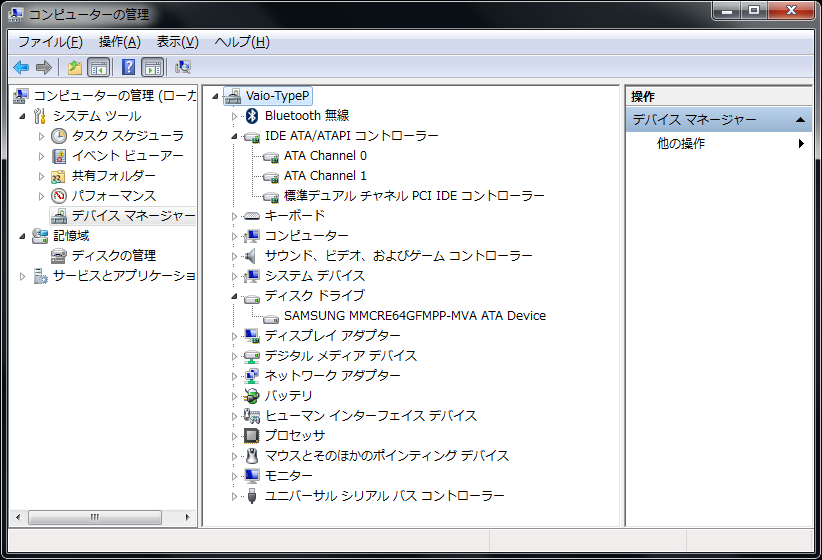Click the blue Back arrow in toolbar
This screenshot has height=560, width=822.
[21, 67]
